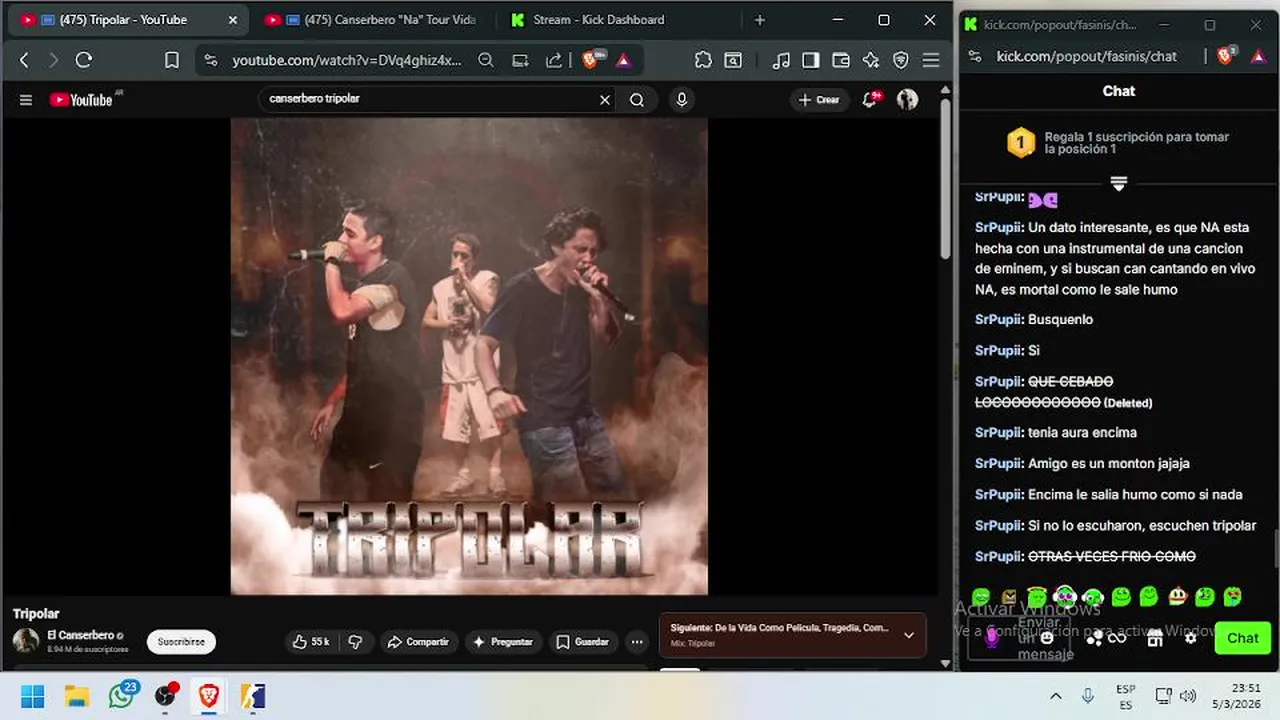Screen dimensions: 1280x720
Task: Open El Canserbero channel name link
Action: coord(80,635)
